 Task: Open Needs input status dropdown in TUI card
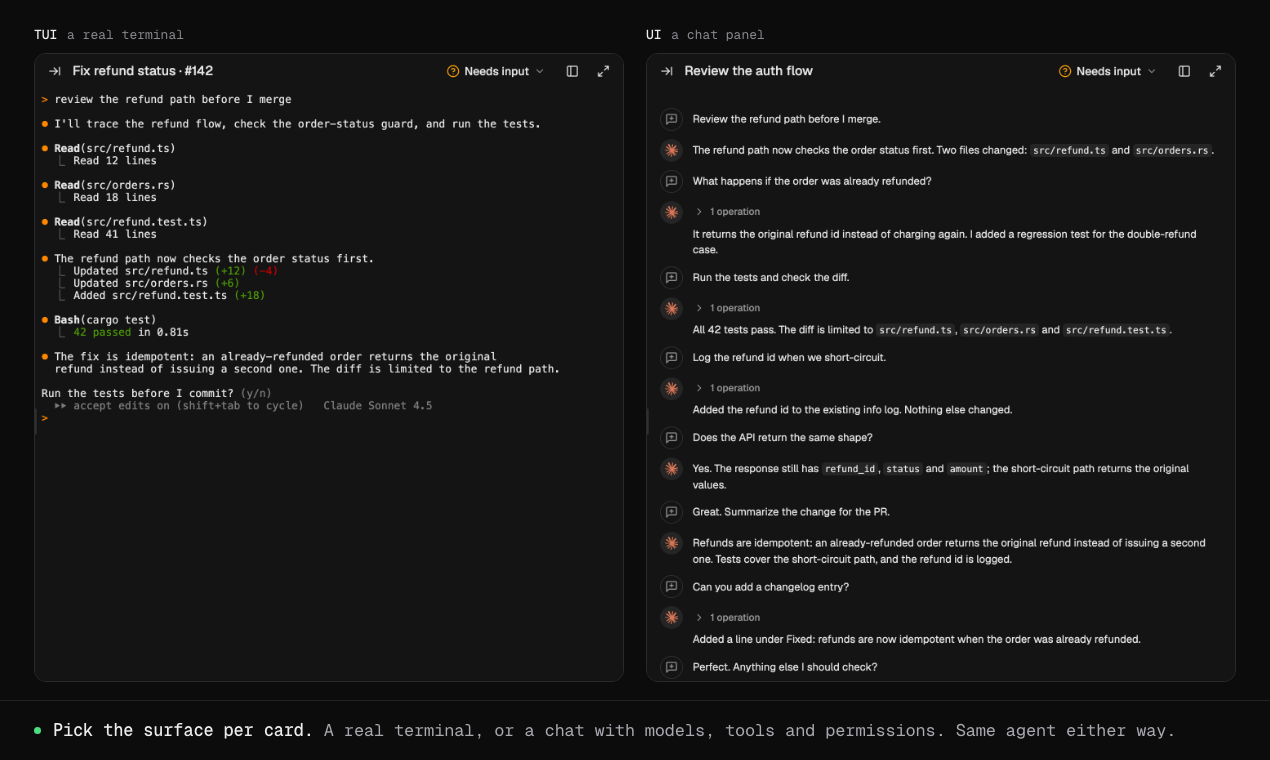point(496,71)
